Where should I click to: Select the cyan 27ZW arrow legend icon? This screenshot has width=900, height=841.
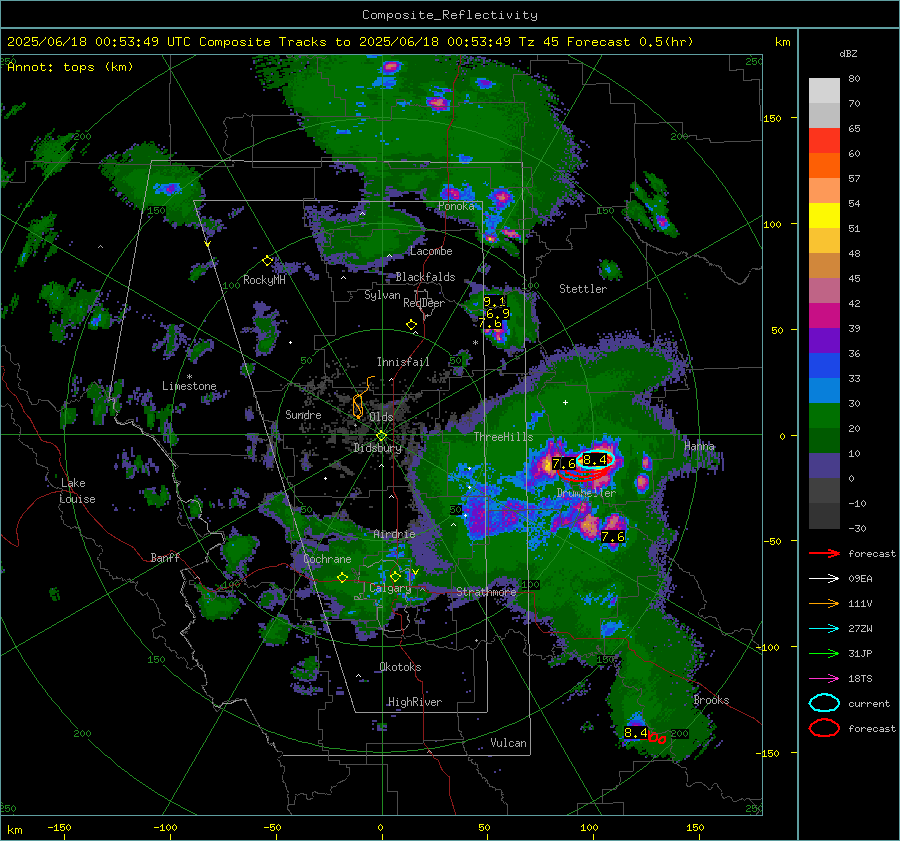coord(824,629)
